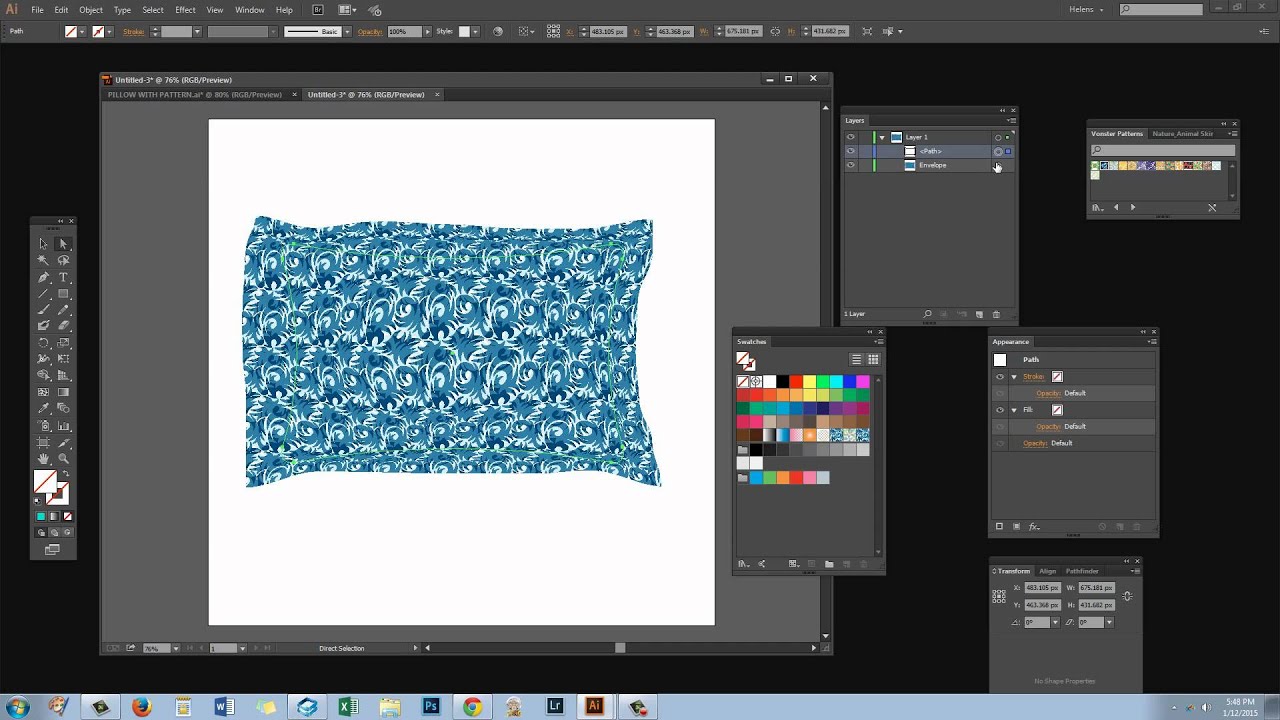The height and width of the screenshot is (720, 1280).
Task: Select the Selection (black arrow) tool
Action: [43, 244]
